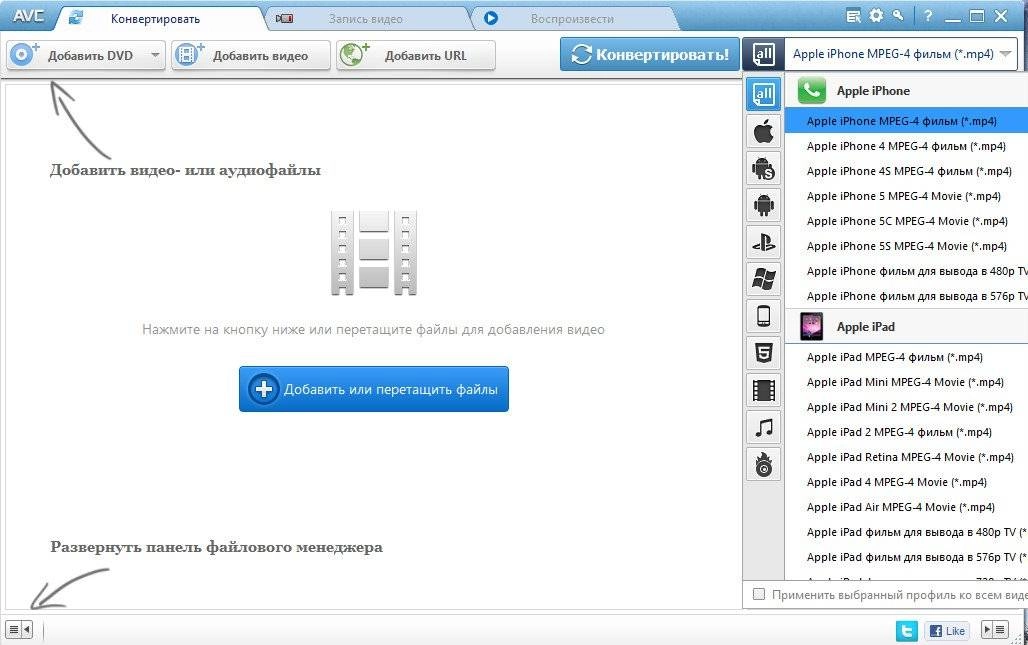Select Apple iPhone 5 MPEG-4 Movie profile
The height and width of the screenshot is (645, 1028).
point(906,195)
